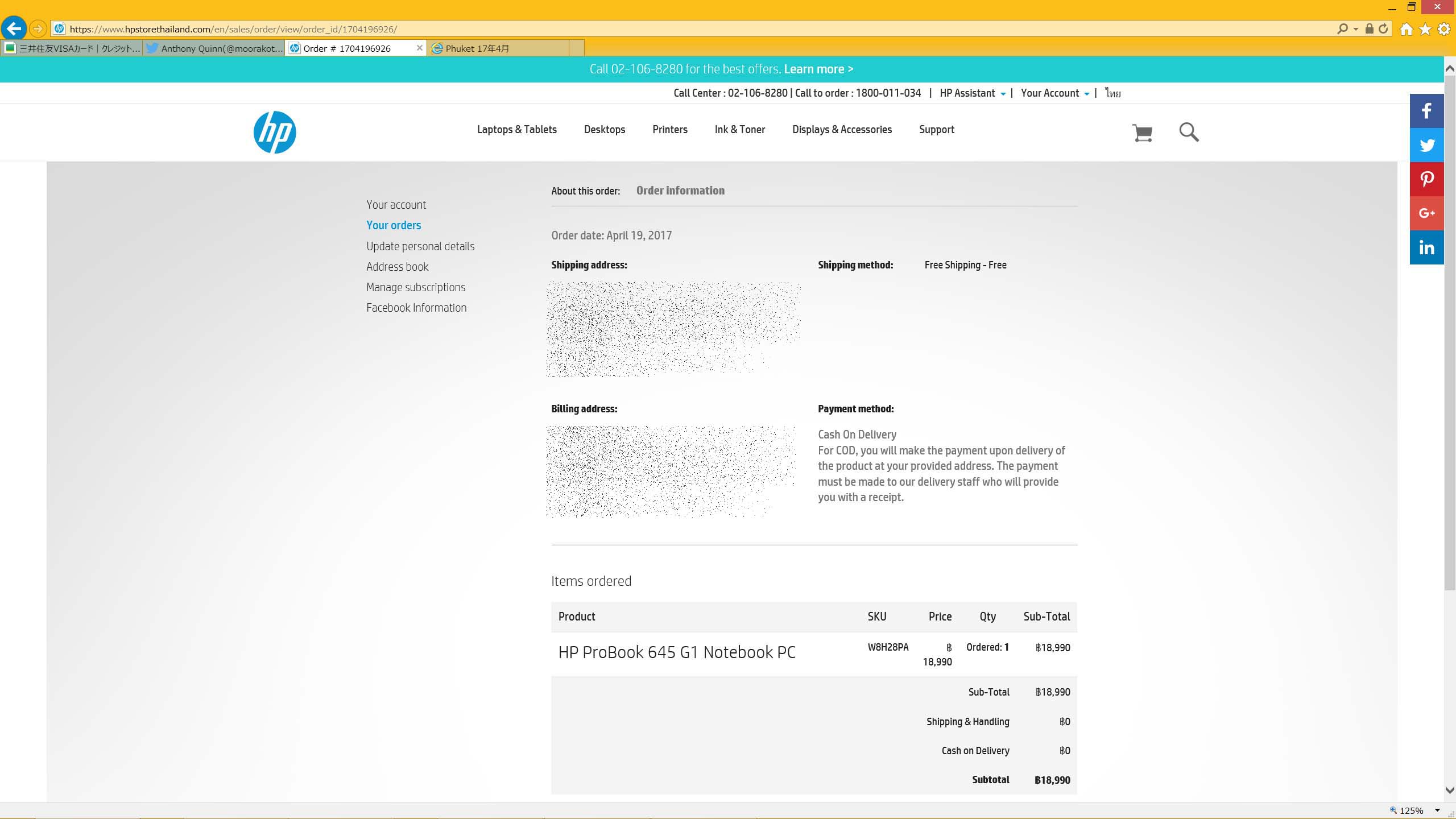Click the Order information heading
The width and height of the screenshot is (1456, 819).
(680, 191)
